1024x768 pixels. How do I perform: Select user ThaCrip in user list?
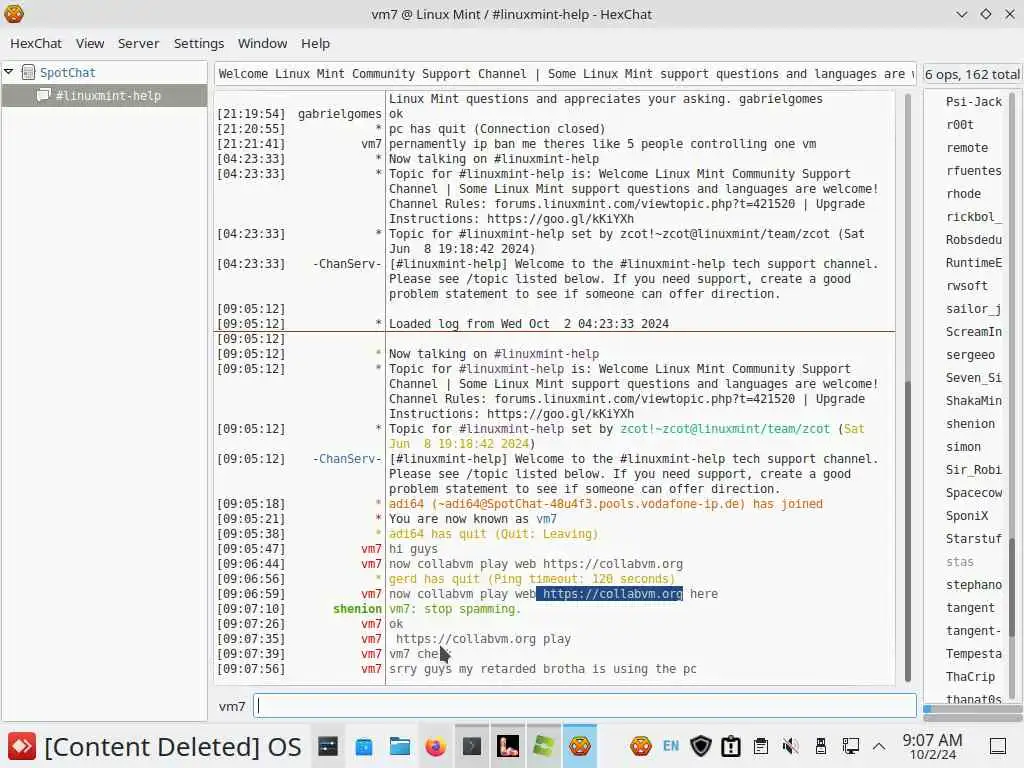pyautogui.click(x=970, y=677)
